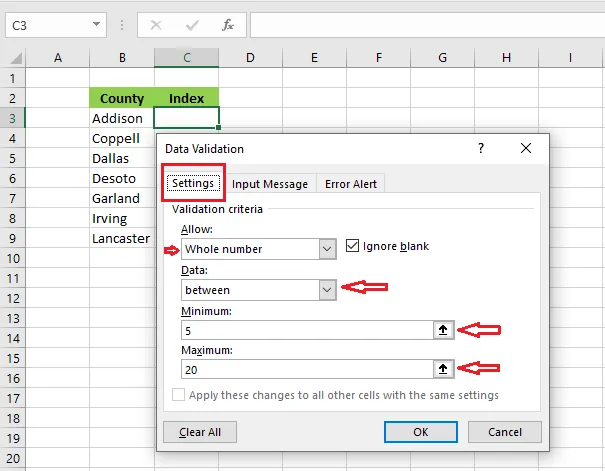The width and height of the screenshot is (605, 471).
Task: Click the Minimum input field containing 5
Action: click(x=307, y=331)
